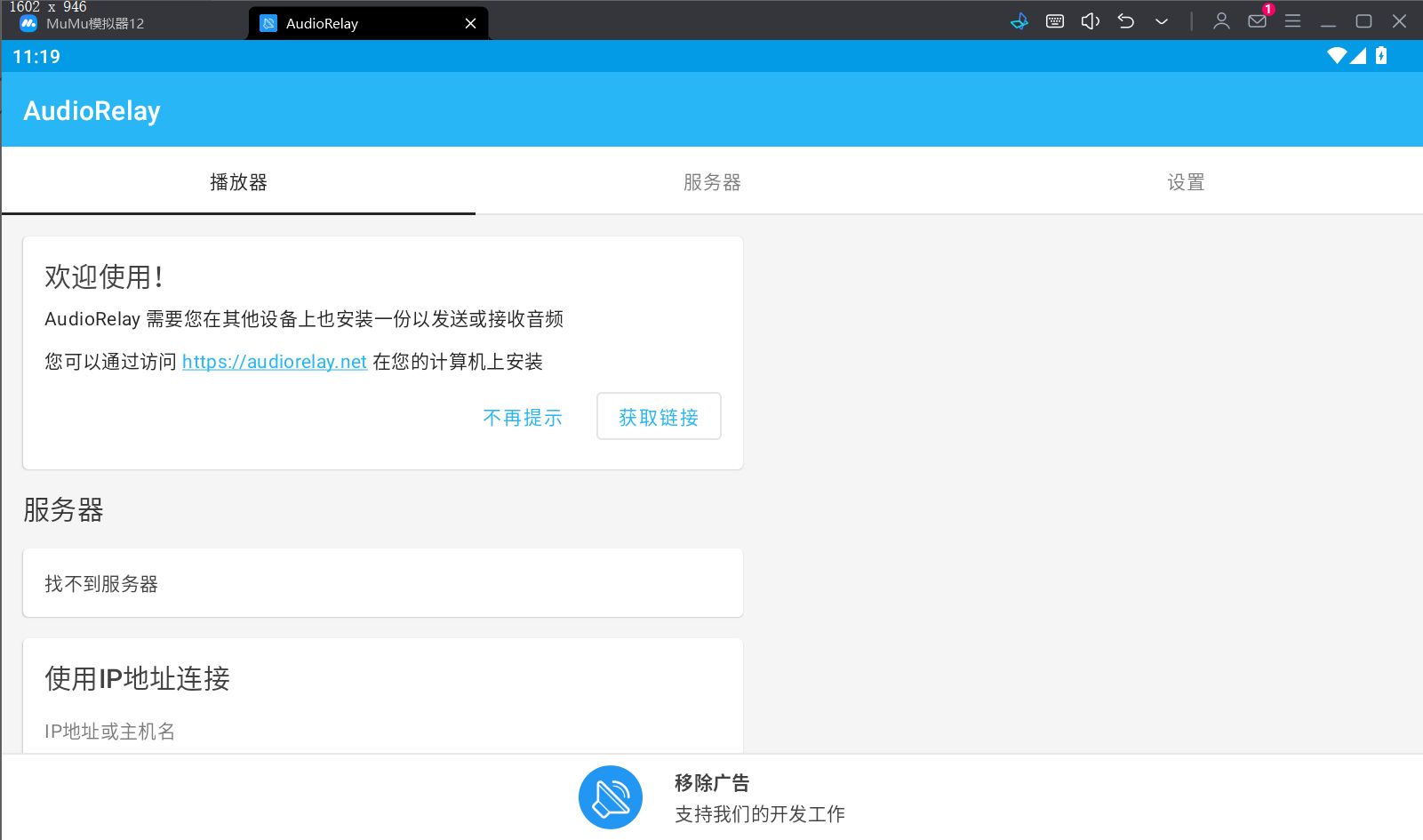Click the MuMu back arrow icon
Screen dimensions: 1423x840
coord(1126,21)
